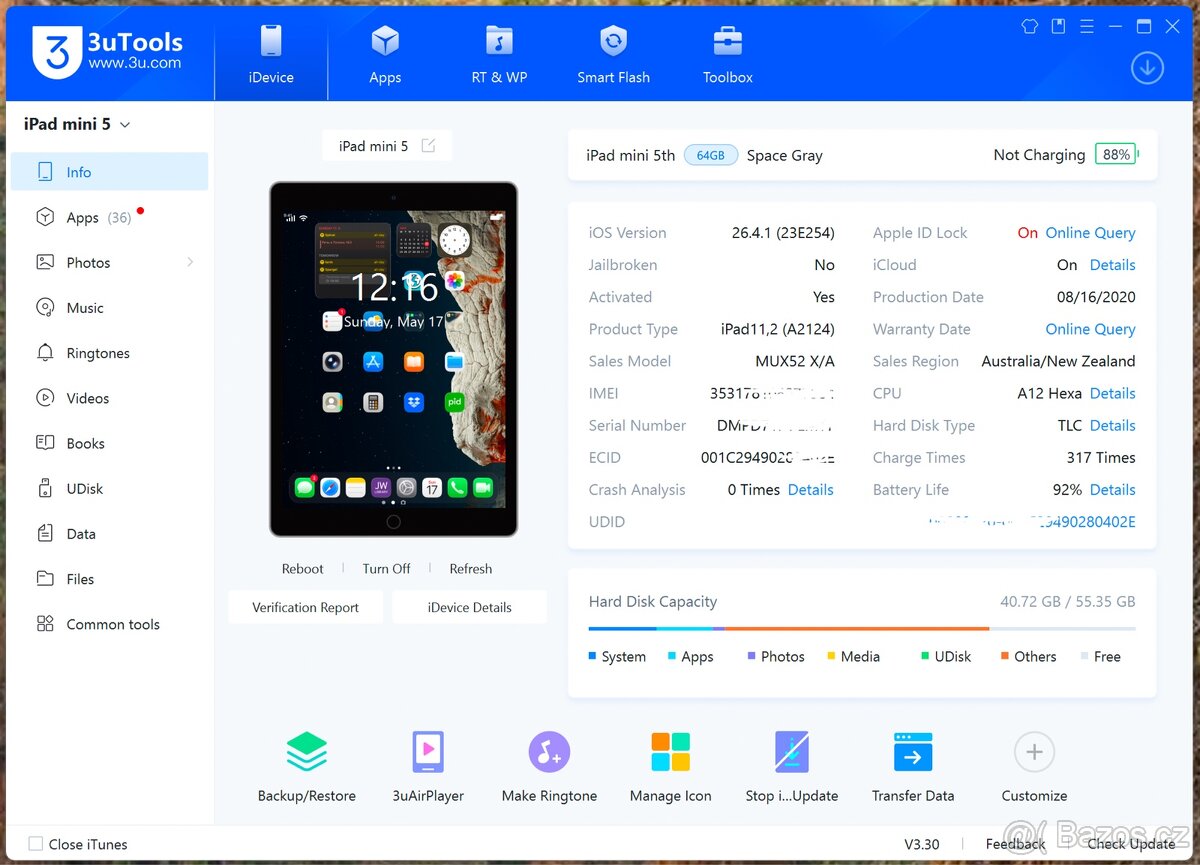Open Stop iOS Update tool

tap(791, 767)
